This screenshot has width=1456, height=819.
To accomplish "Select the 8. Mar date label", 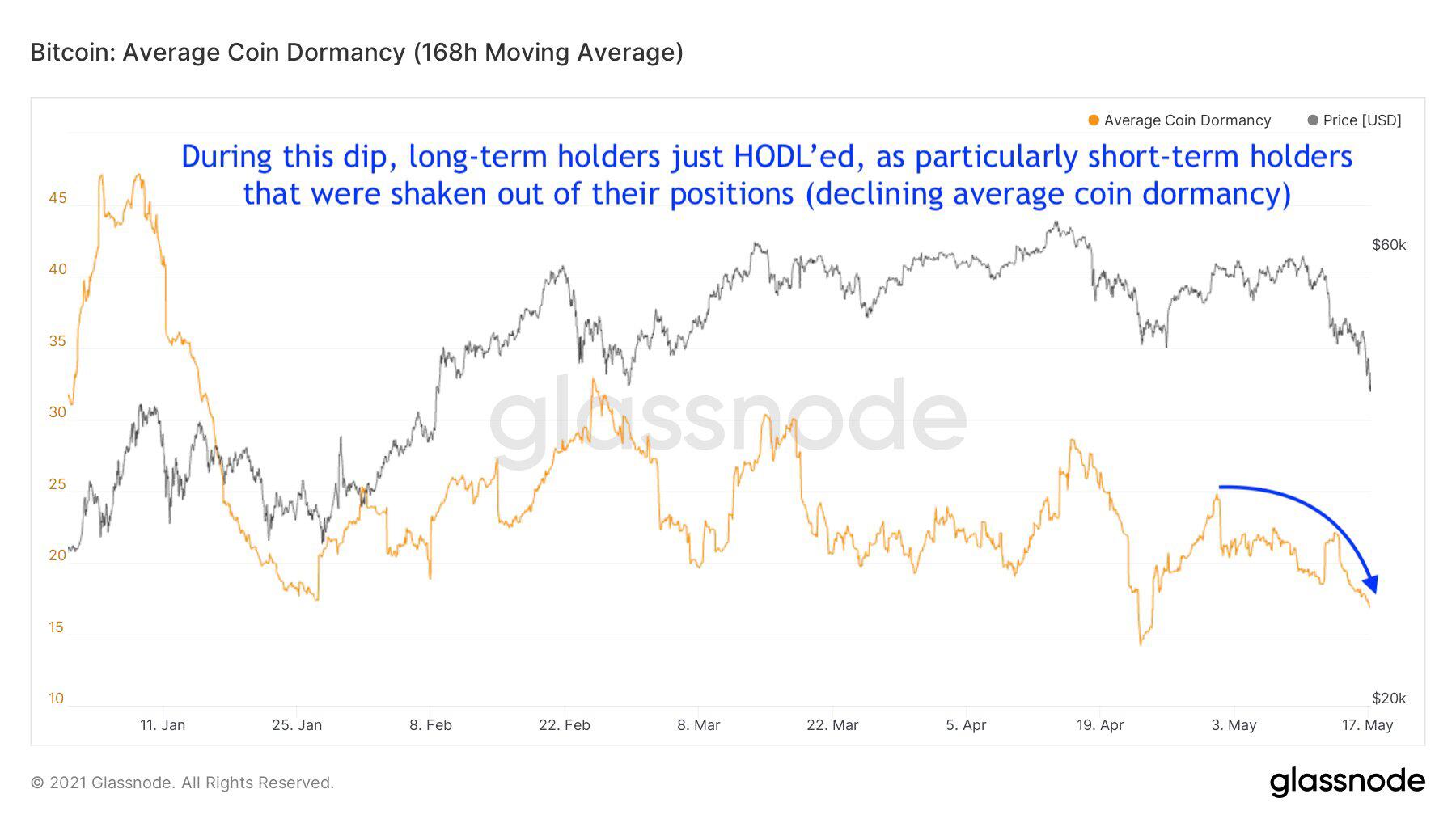I will pos(699,725).
